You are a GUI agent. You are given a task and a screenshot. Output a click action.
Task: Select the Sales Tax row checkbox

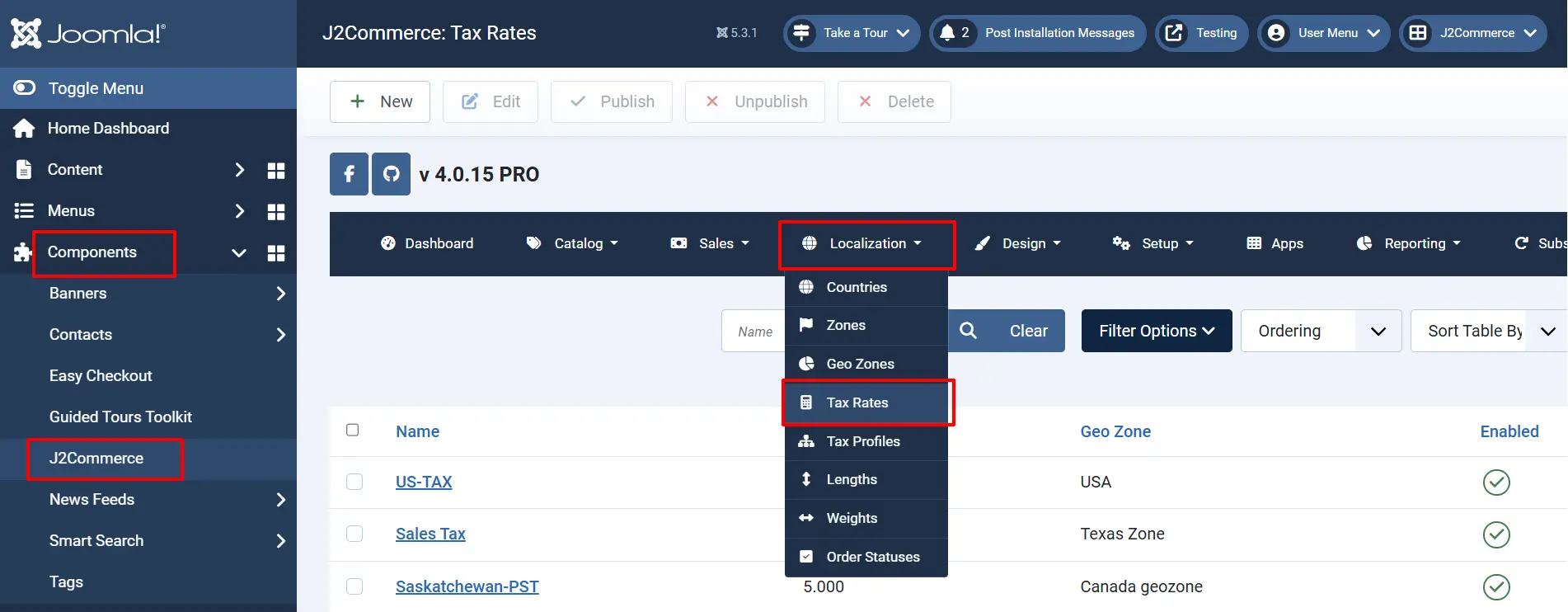(x=354, y=534)
